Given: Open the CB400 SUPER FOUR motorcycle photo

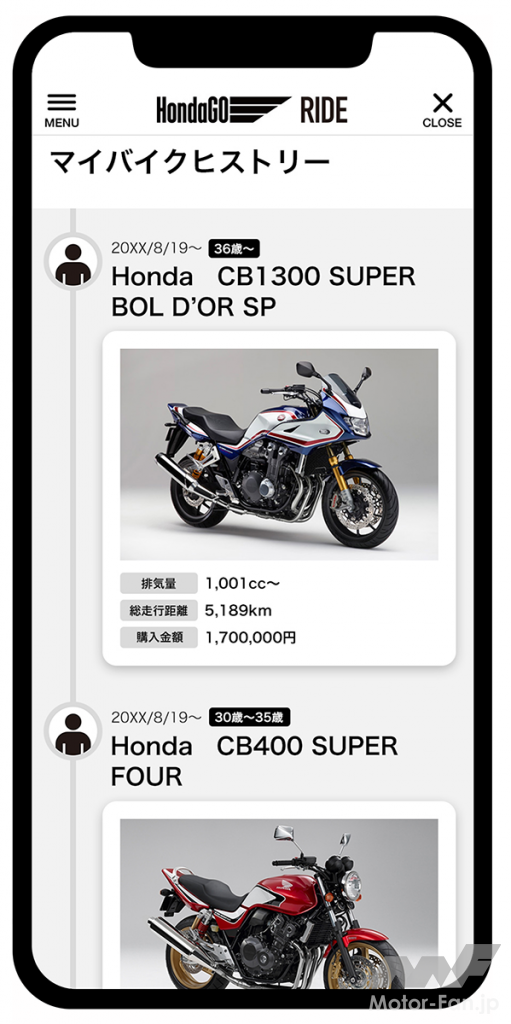Looking at the screenshot, I should pos(279,902).
